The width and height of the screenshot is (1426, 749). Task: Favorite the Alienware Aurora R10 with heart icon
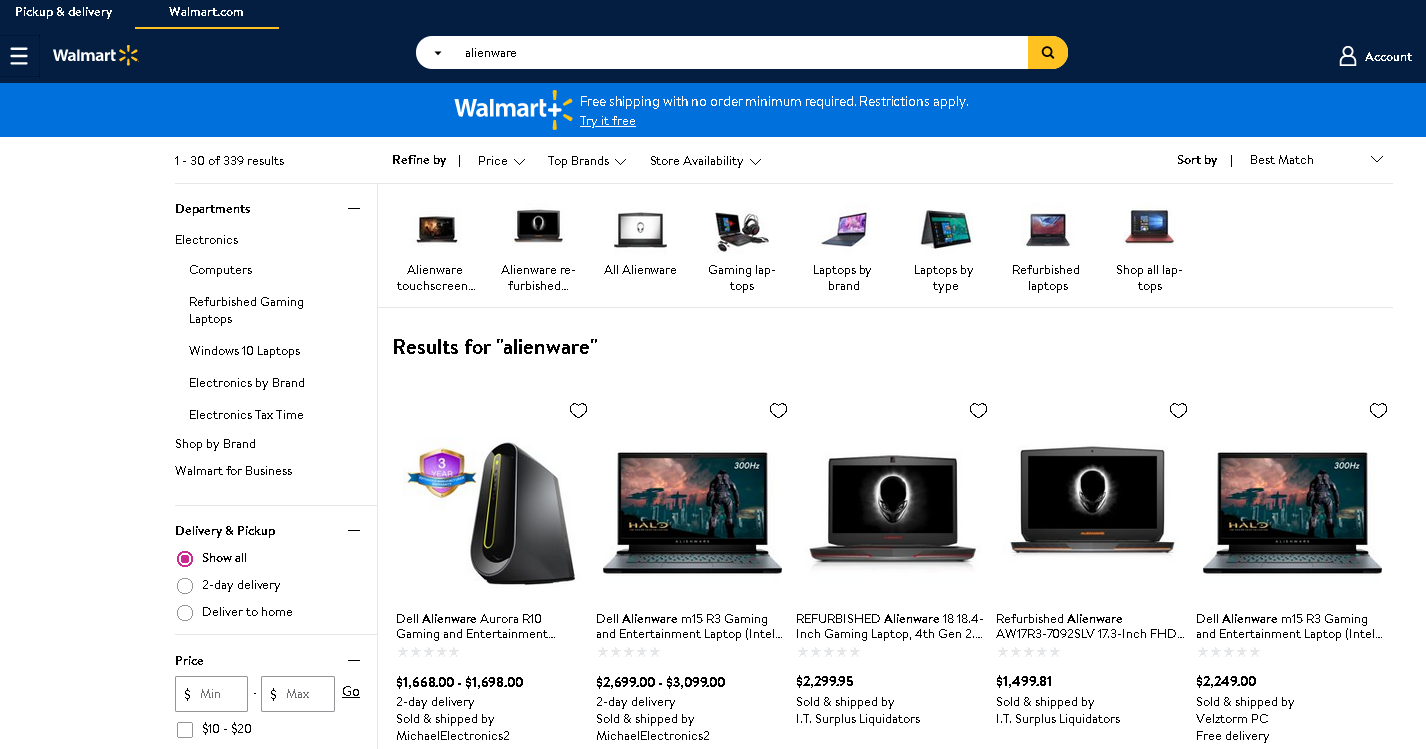pyautogui.click(x=578, y=410)
